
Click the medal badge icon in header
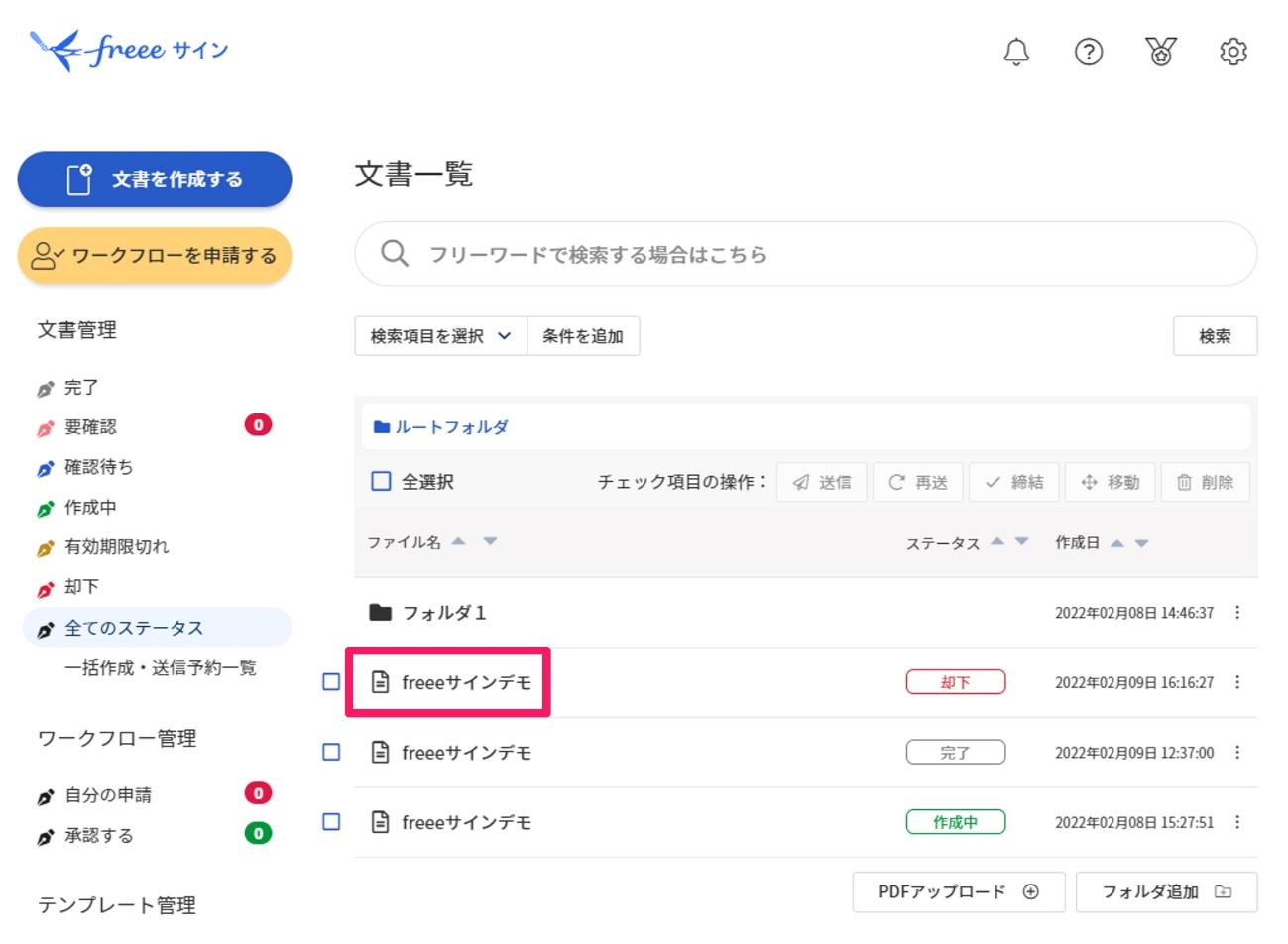click(1161, 52)
